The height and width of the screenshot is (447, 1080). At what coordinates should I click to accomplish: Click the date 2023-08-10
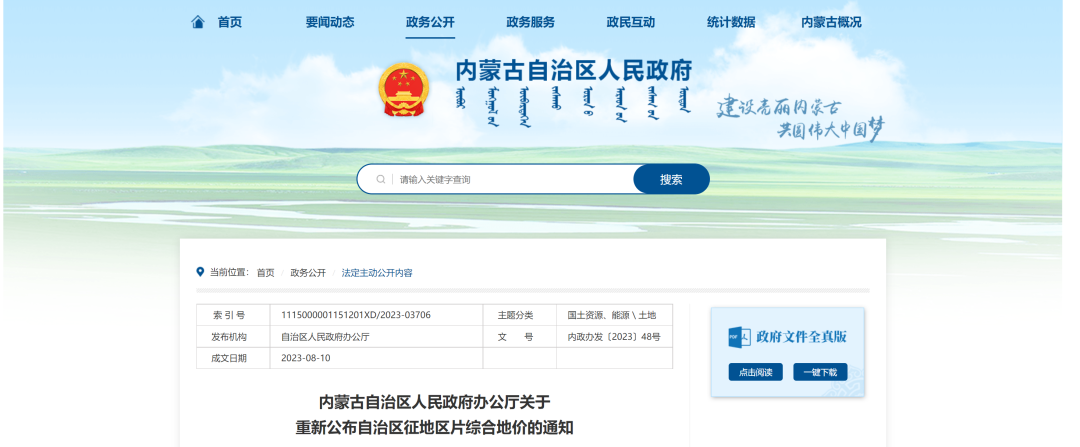[306, 358]
